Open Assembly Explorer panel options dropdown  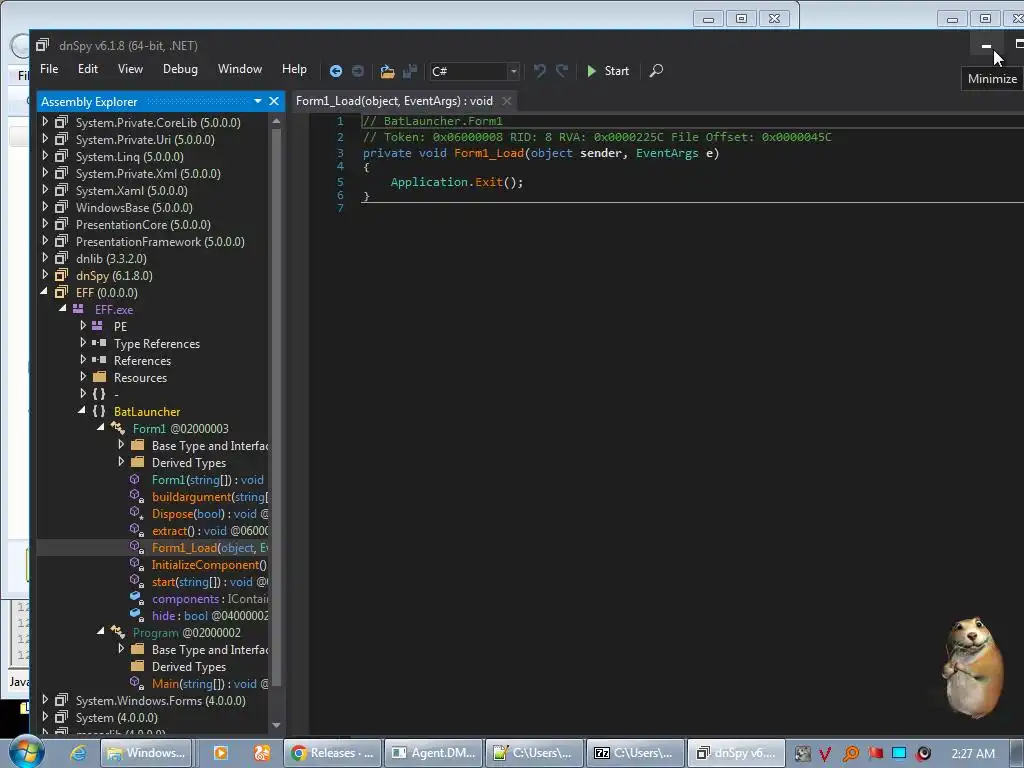click(258, 101)
